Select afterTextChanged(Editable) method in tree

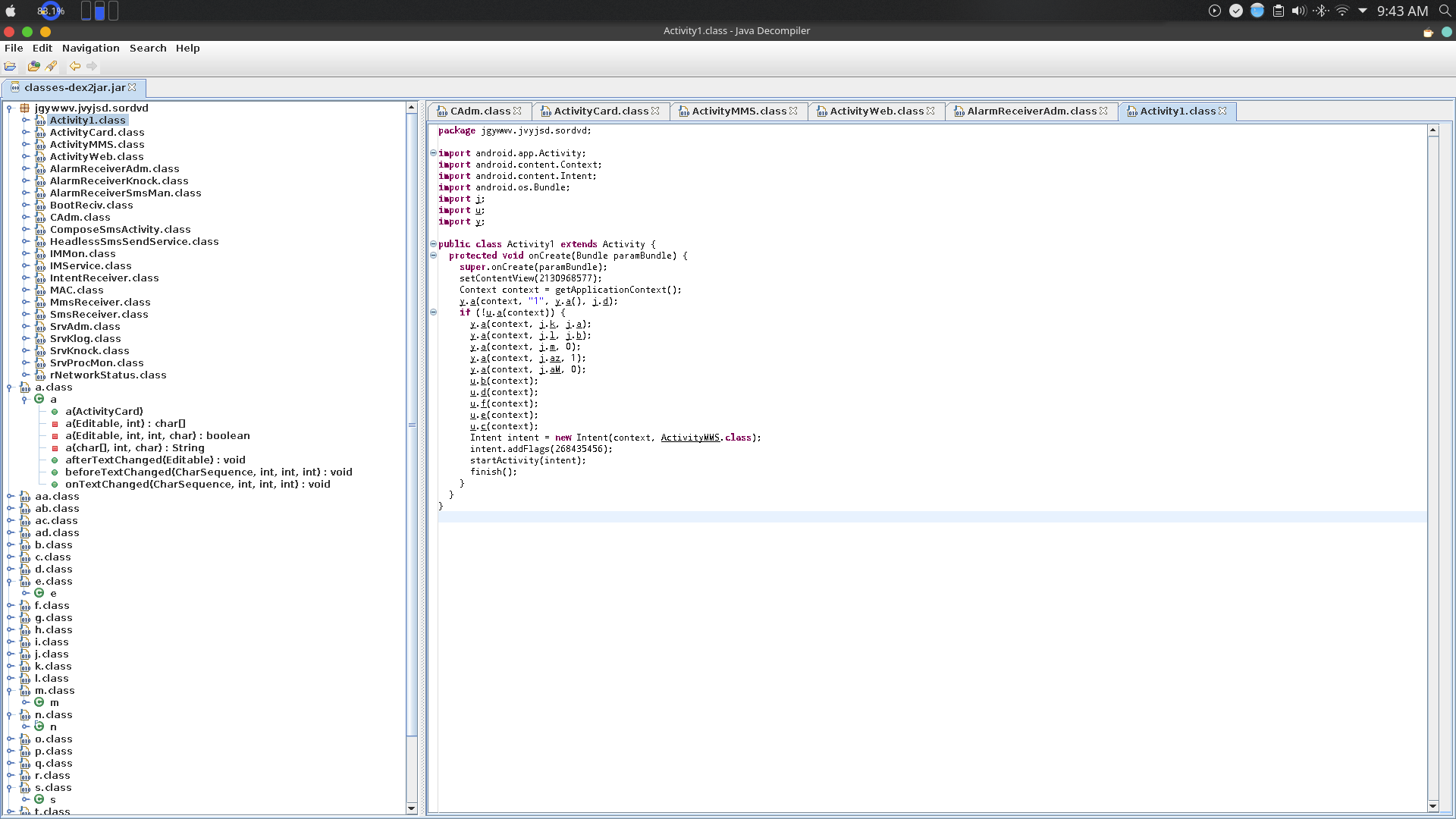155,460
